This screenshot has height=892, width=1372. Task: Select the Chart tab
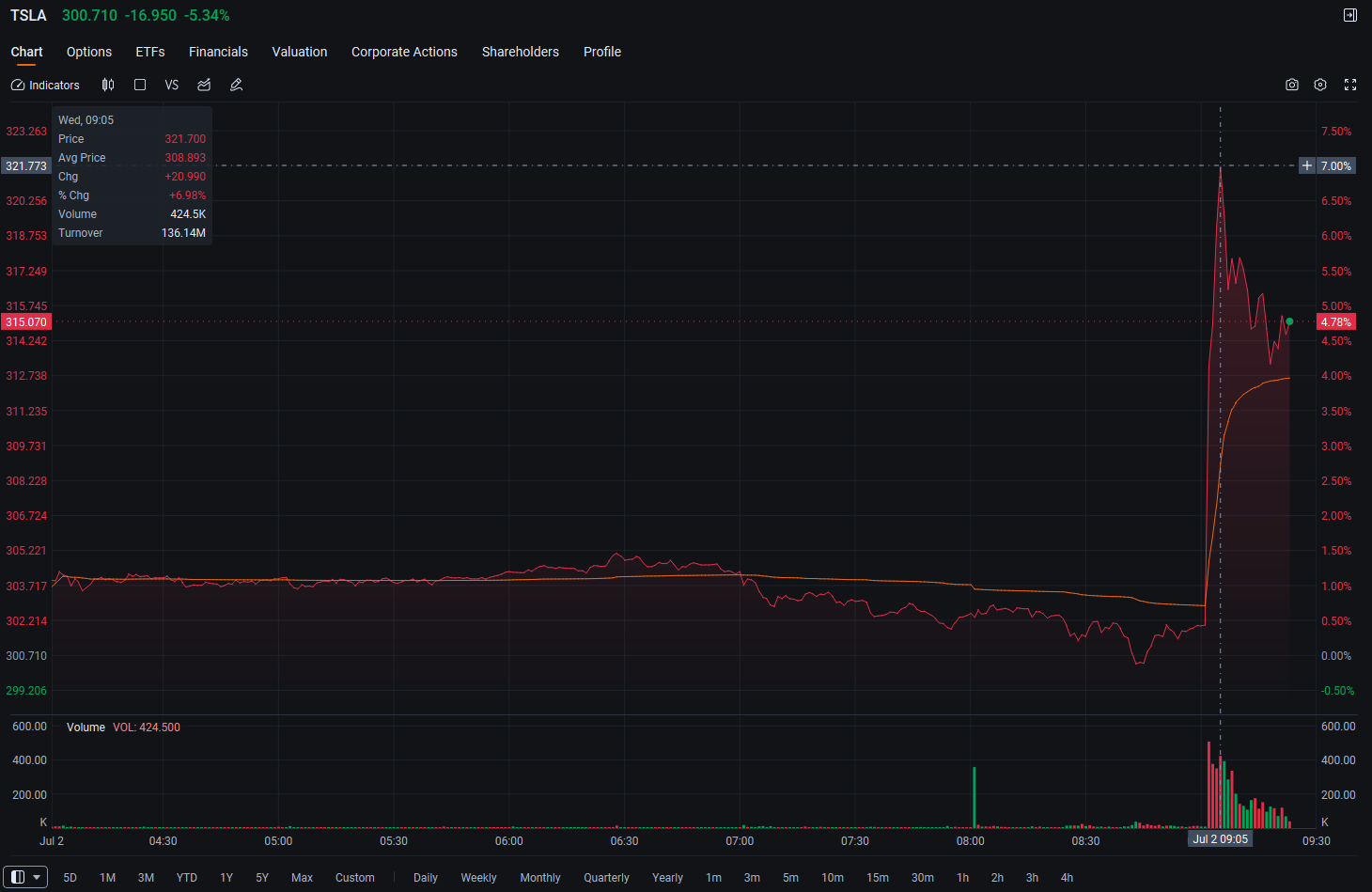coord(26,52)
